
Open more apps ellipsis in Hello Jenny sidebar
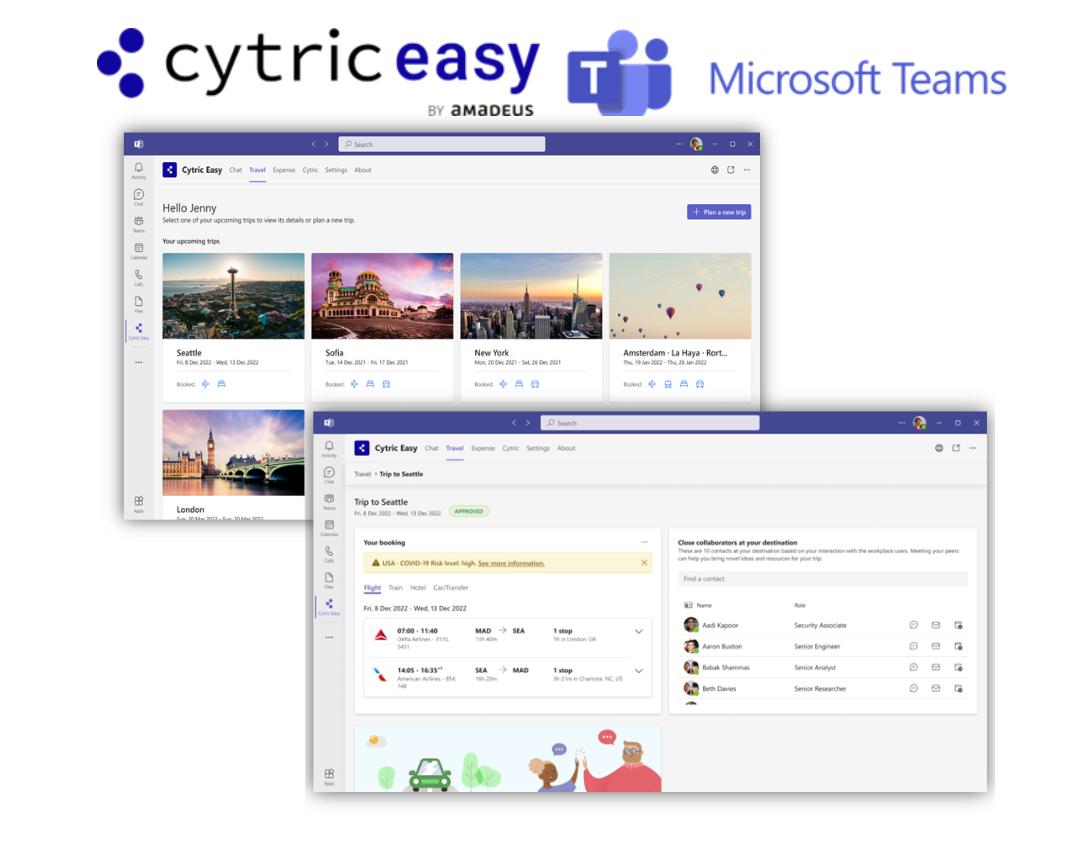pyautogui.click(x=138, y=362)
